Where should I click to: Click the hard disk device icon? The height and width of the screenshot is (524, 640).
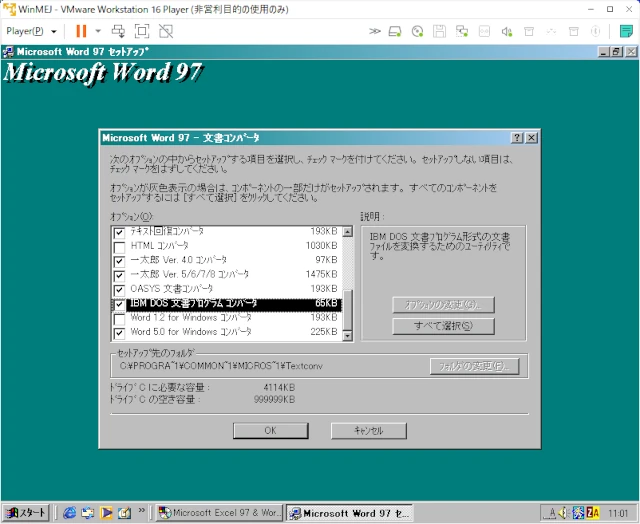click(395, 31)
